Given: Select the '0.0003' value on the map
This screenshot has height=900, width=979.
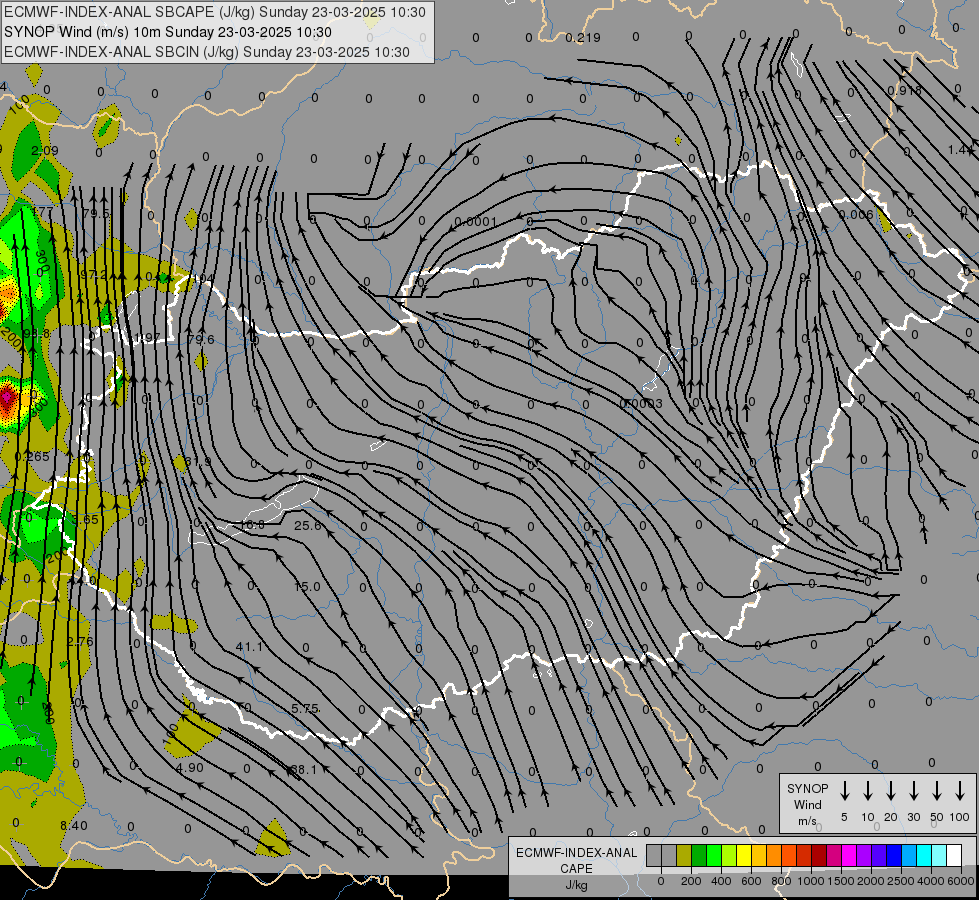Looking at the screenshot, I should (641, 403).
